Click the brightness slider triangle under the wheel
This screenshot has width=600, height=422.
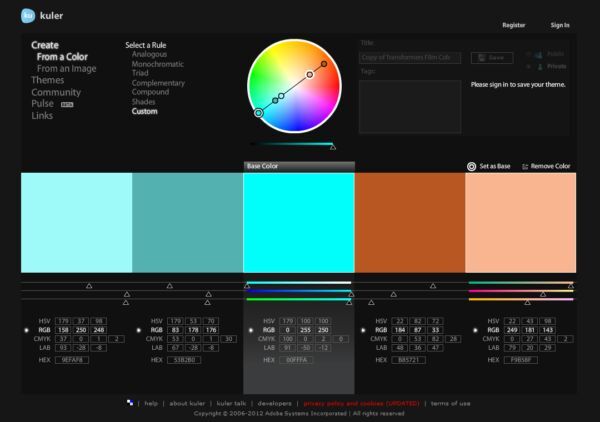coord(333,147)
